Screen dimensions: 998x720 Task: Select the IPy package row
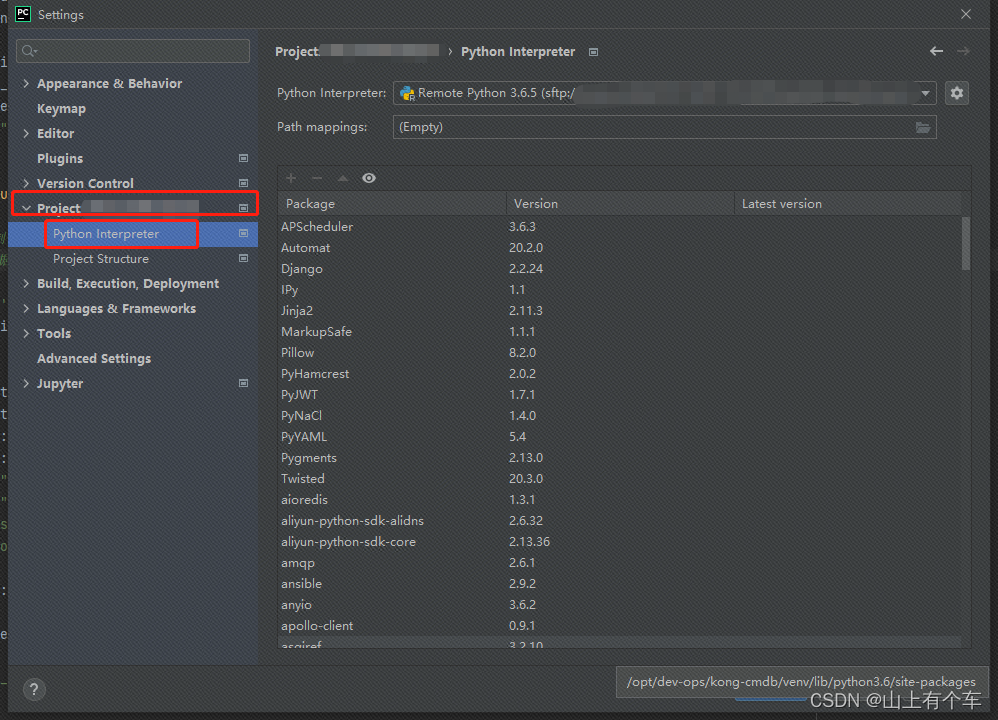[620, 290]
